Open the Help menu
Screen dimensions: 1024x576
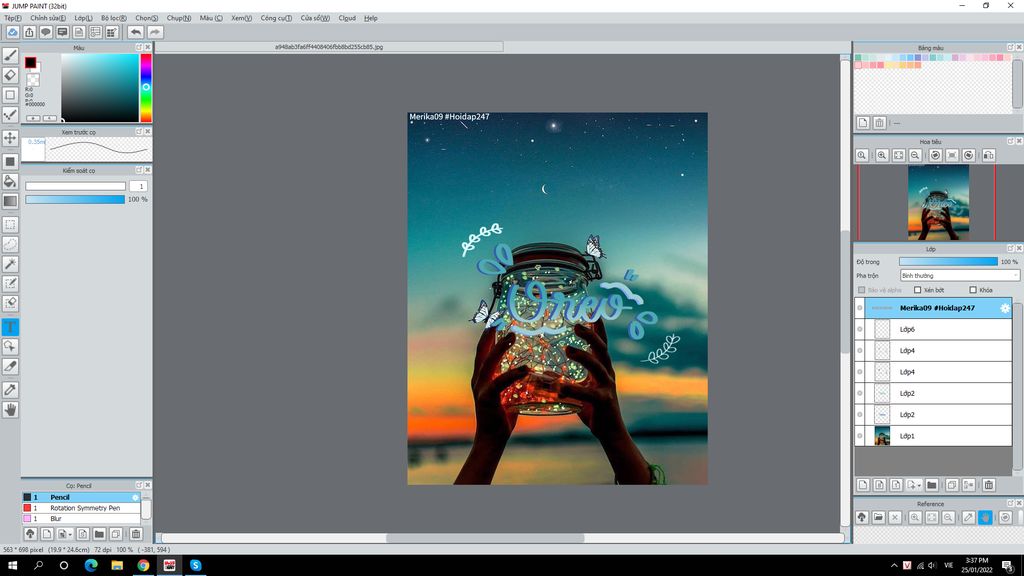pos(370,18)
